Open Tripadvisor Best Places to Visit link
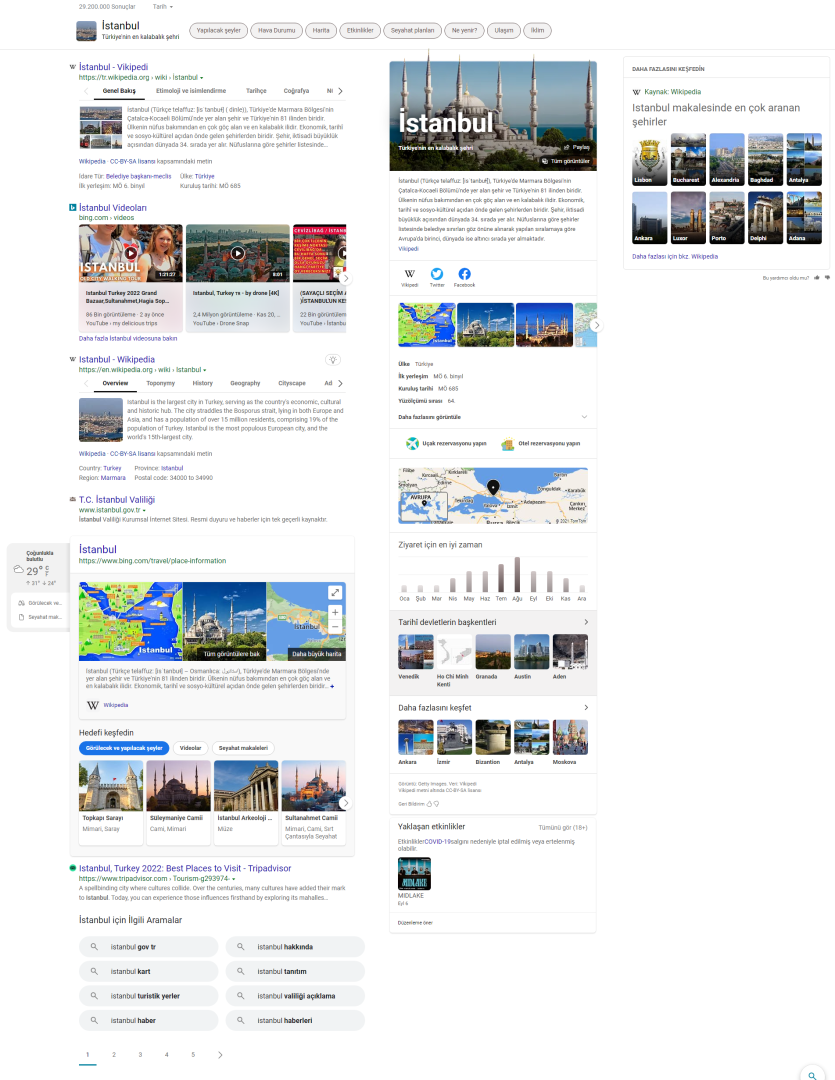The image size is (835, 1080). pos(185,868)
